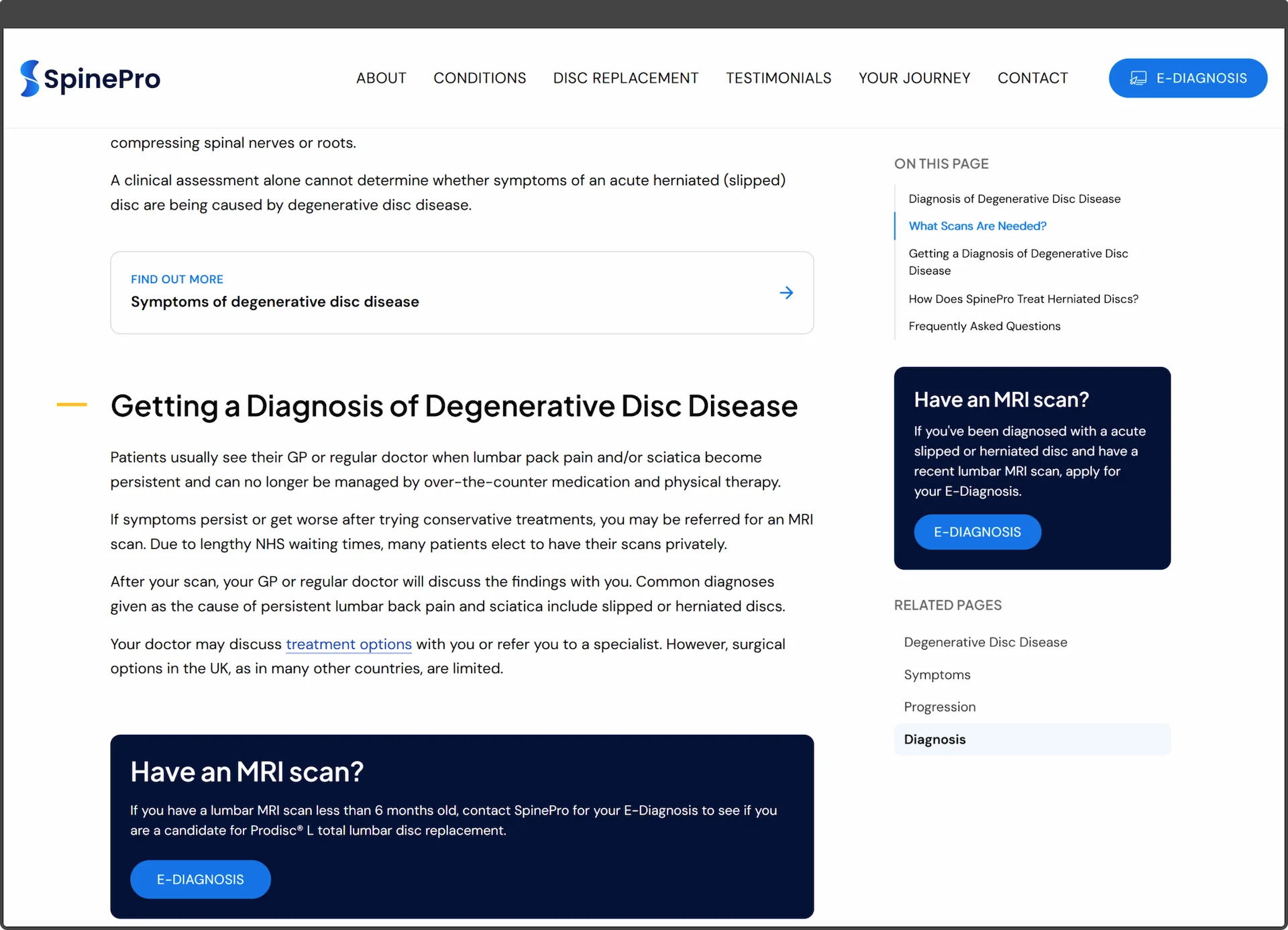Image resolution: width=1288 pixels, height=930 pixels.
Task: Go to Disc Replacement in navigation
Action: tap(625, 79)
